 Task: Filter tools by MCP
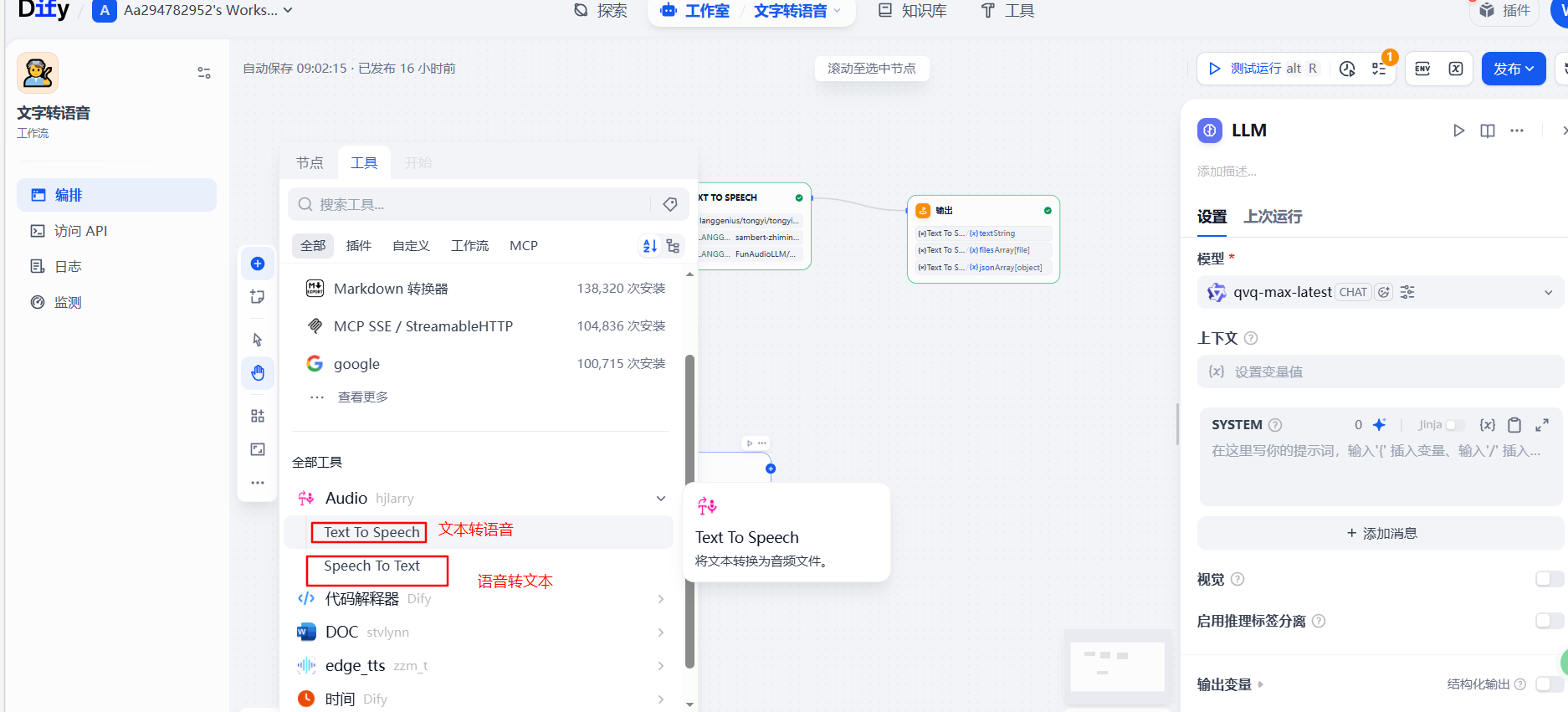click(x=524, y=246)
